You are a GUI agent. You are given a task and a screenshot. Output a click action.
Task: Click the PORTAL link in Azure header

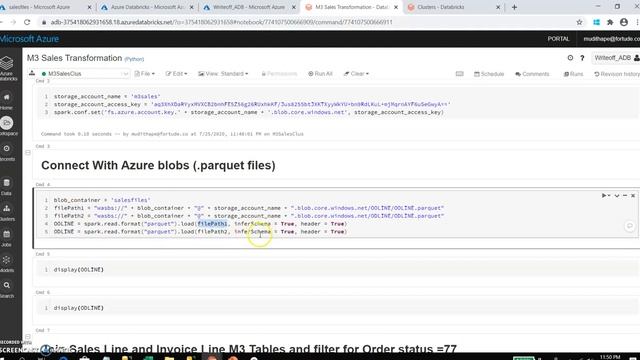pyautogui.click(x=558, y=39)
